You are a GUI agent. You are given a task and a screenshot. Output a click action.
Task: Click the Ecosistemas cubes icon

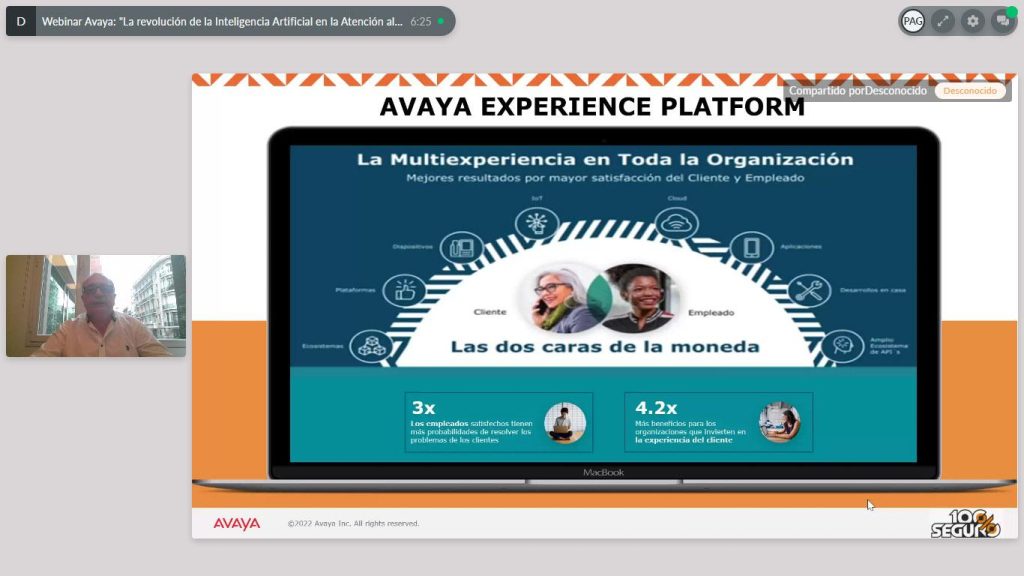371,345
